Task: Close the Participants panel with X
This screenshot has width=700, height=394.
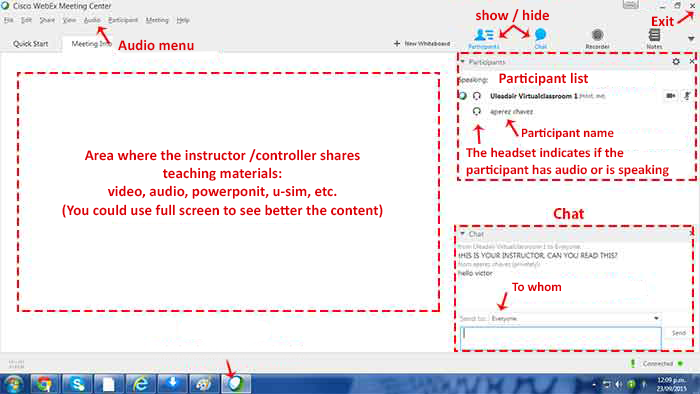Action: 692,61
